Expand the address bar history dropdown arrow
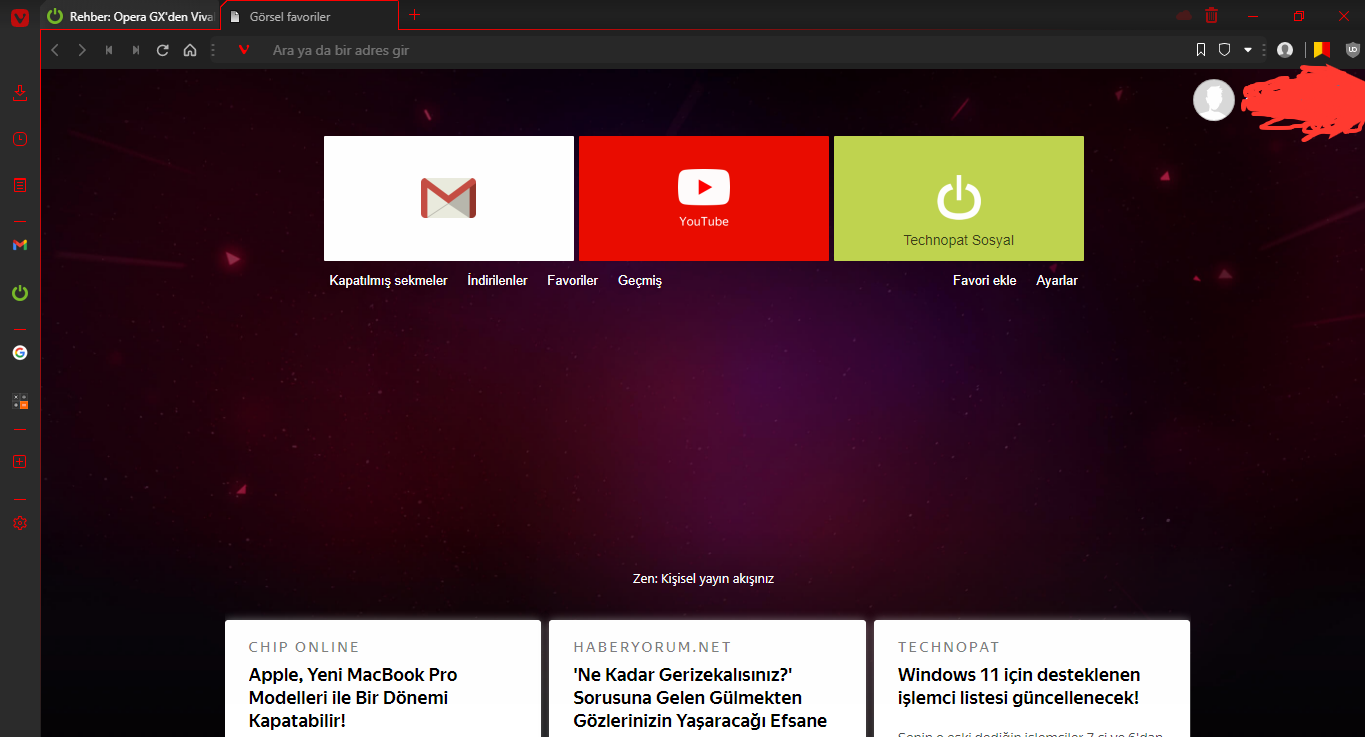Screen dimensions: 1365x737 coord(1248,50)
